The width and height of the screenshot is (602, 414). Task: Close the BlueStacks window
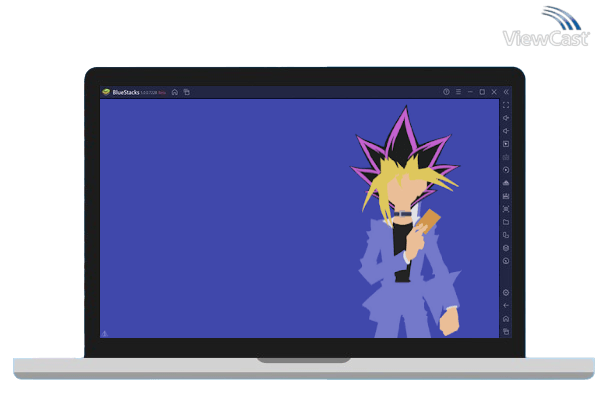click(x=494, y=92)
